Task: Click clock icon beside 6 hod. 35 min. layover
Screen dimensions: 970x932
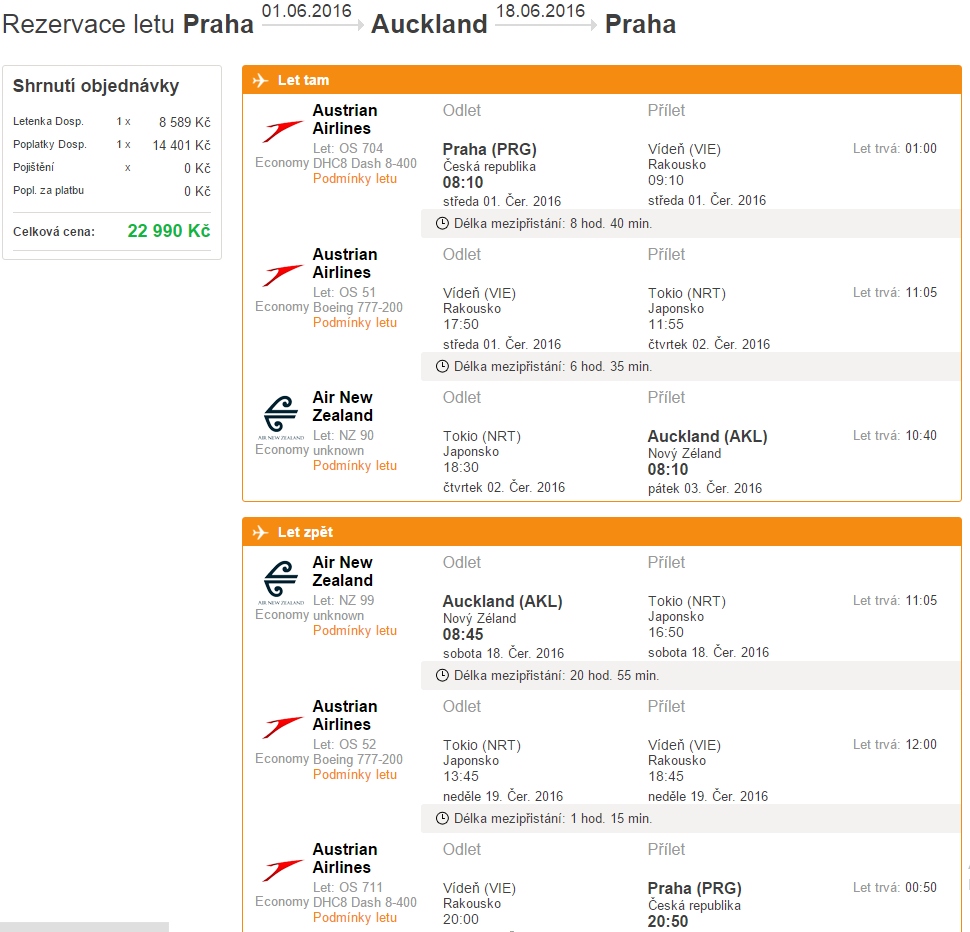Action: 442,366
